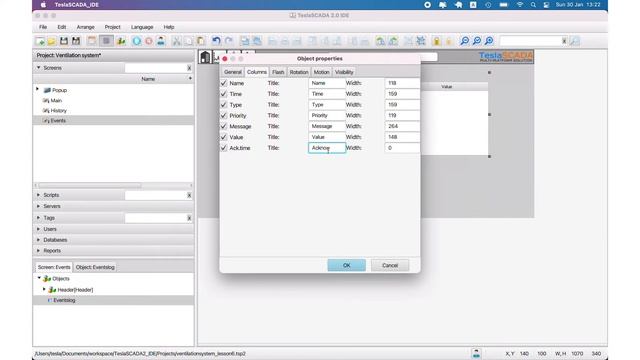Uncheck the Priority column checkbox
The height and width of the screenshot is (360, 640).
[x=224, y=116]
